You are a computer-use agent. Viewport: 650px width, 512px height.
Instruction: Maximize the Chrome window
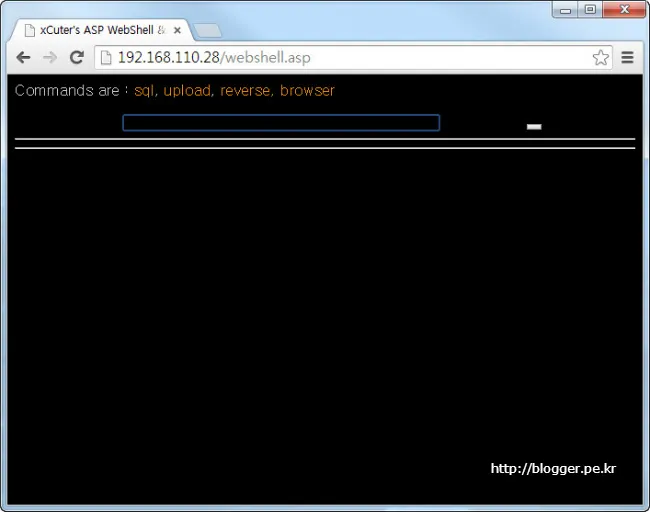pyautogui.click(x=590, y=10)
